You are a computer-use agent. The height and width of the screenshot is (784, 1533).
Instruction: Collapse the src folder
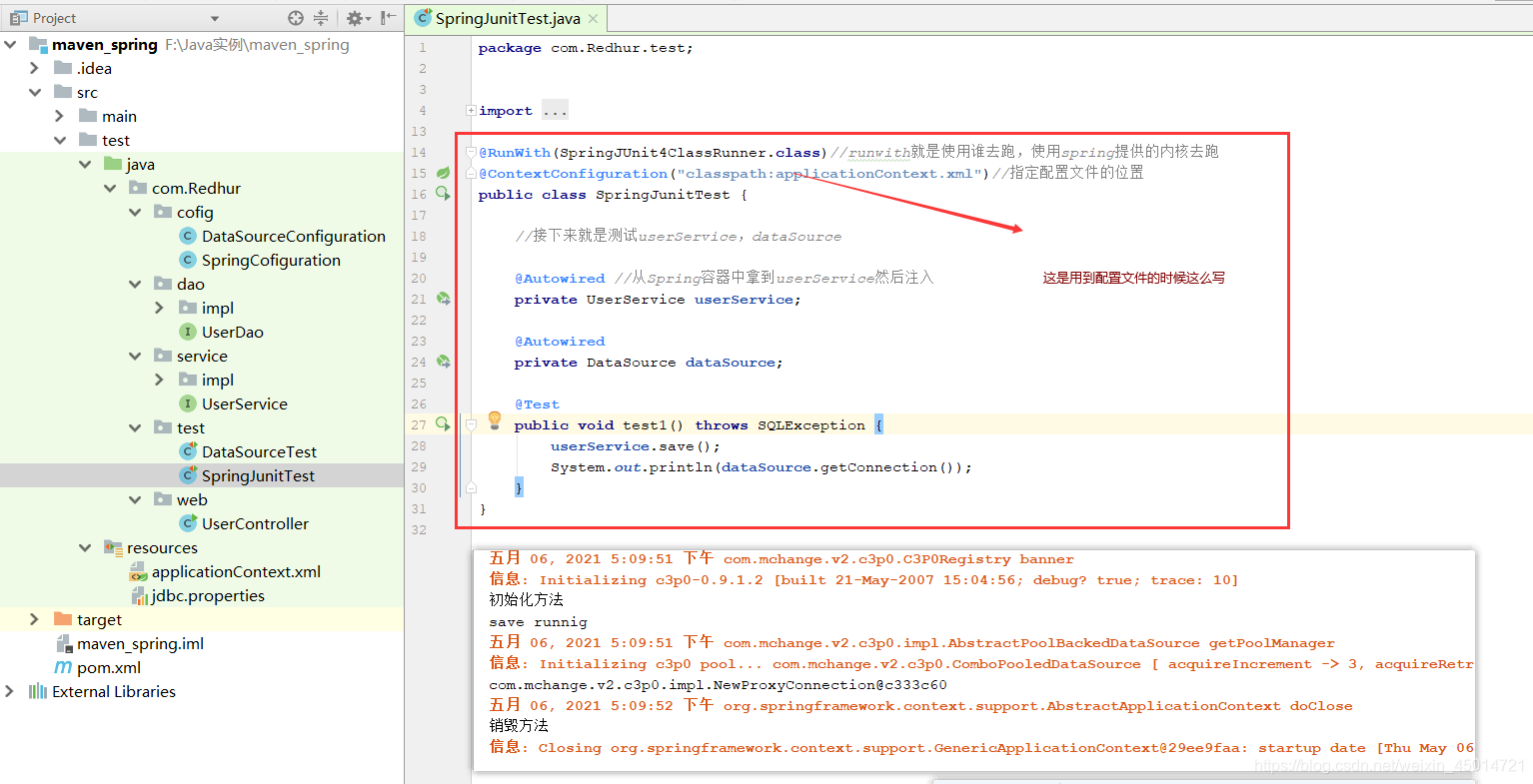[35, 92]
